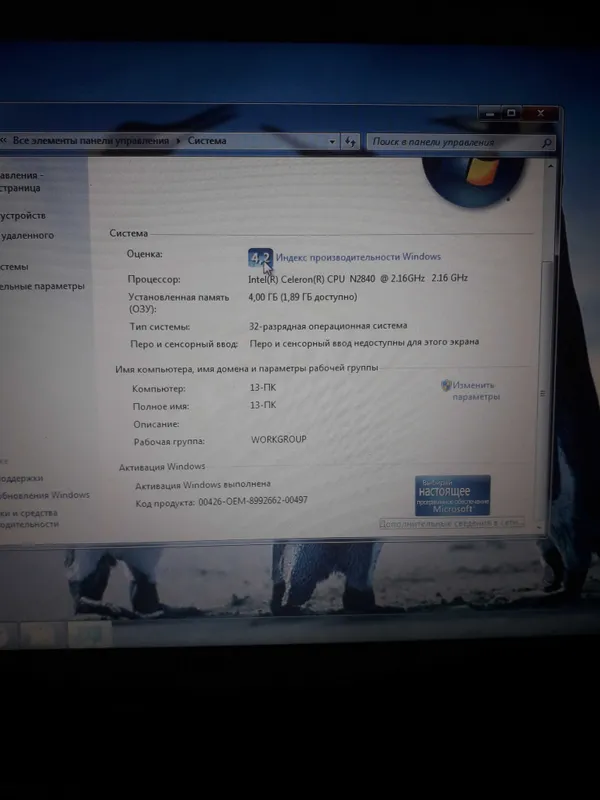Open Дополнительные сведения в сети link
Screen dimensions: 600x800
pos(452,523)
